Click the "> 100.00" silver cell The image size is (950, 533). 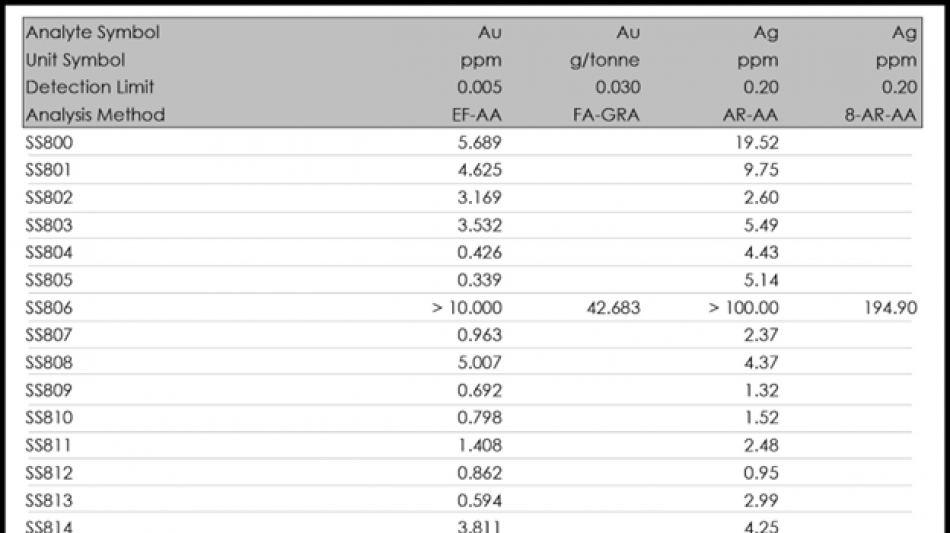coord(743,308)
